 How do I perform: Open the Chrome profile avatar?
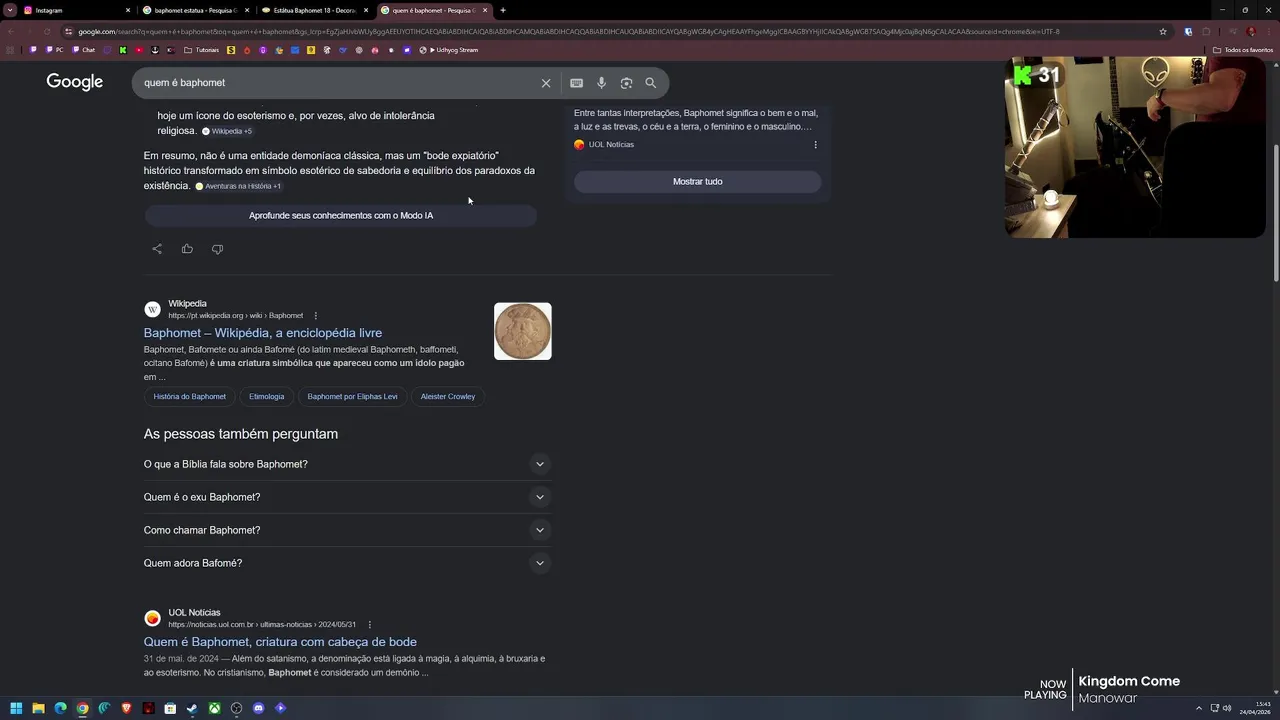[1251, 32]
